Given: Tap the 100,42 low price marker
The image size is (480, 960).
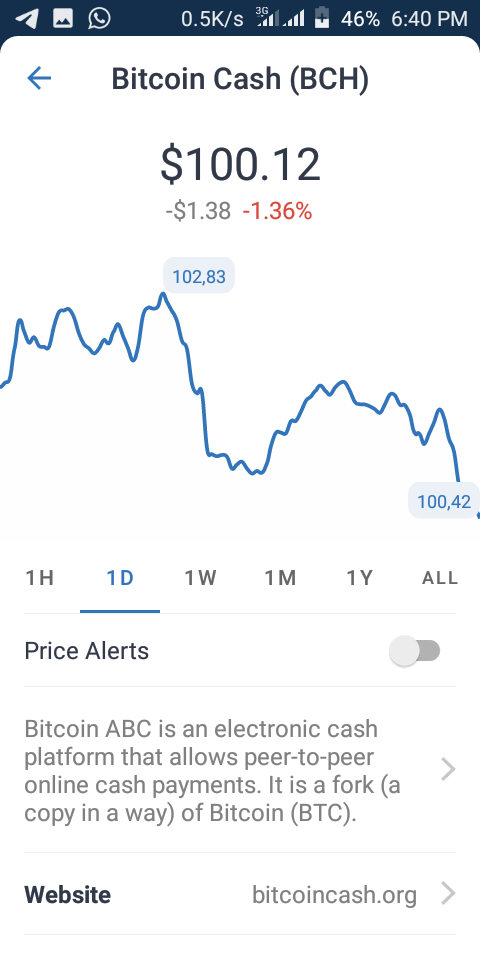Looking at the screenshot, I should pos(444,501).
